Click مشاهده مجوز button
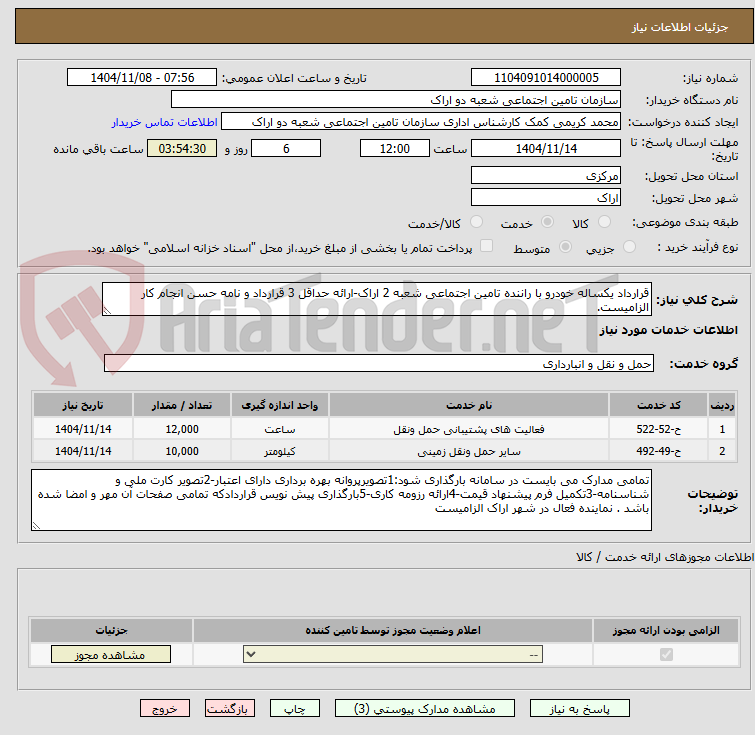This screenshot has width=755, height=735. pos(111,655)
